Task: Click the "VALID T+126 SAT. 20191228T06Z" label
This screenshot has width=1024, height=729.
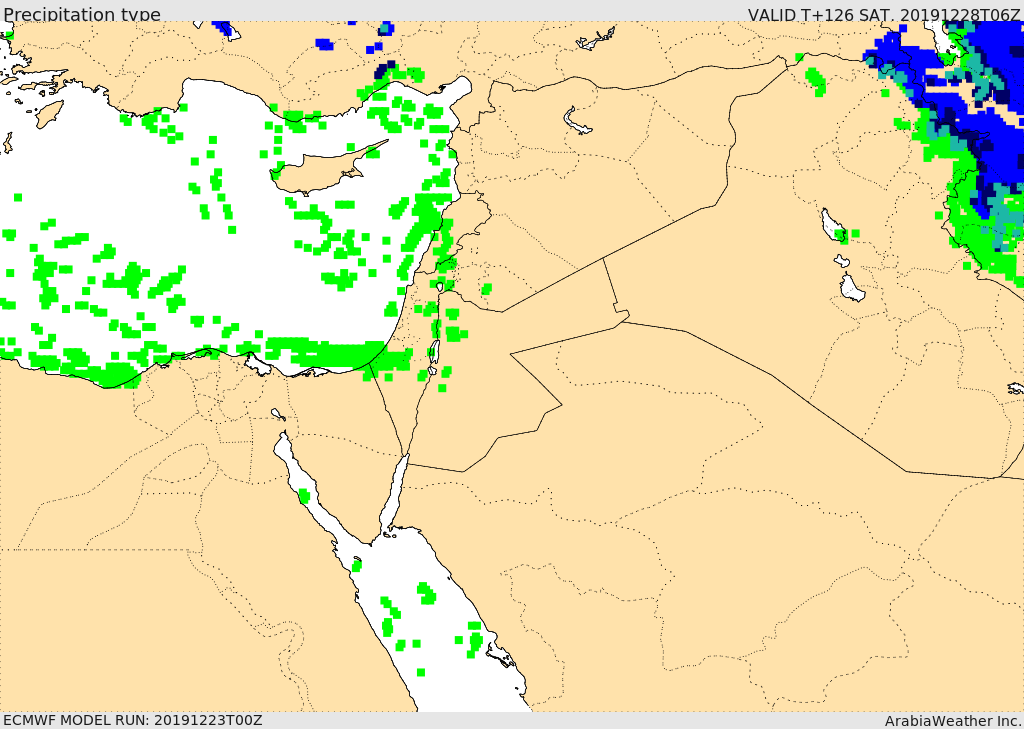Action: click(884, 14)
